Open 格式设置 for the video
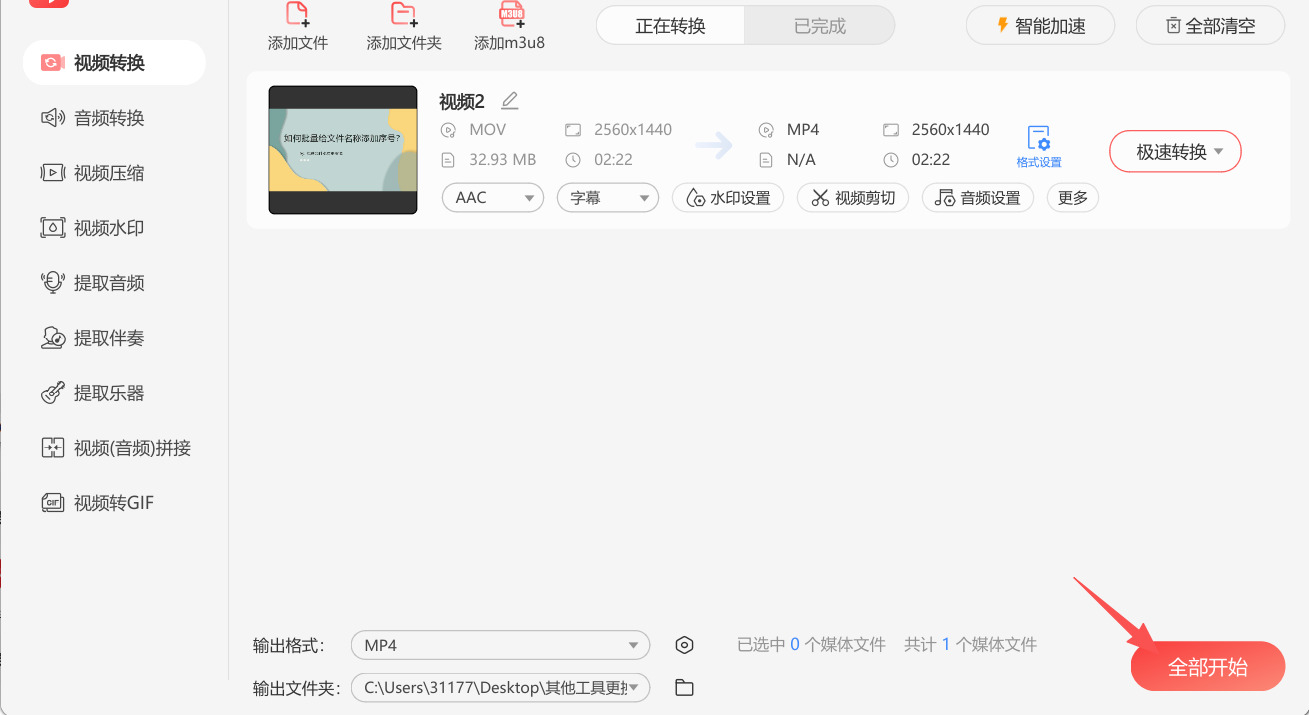The width and height of the screenshot is (1309, 715). [1039, 143]
